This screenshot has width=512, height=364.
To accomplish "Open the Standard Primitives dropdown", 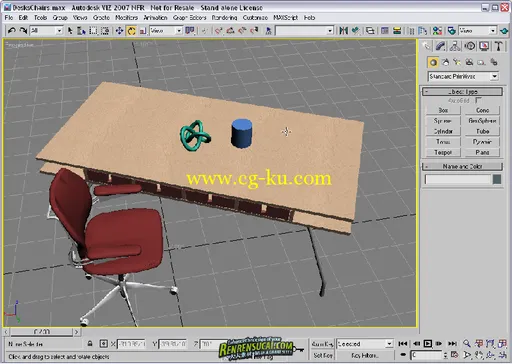I will point(463,77).
